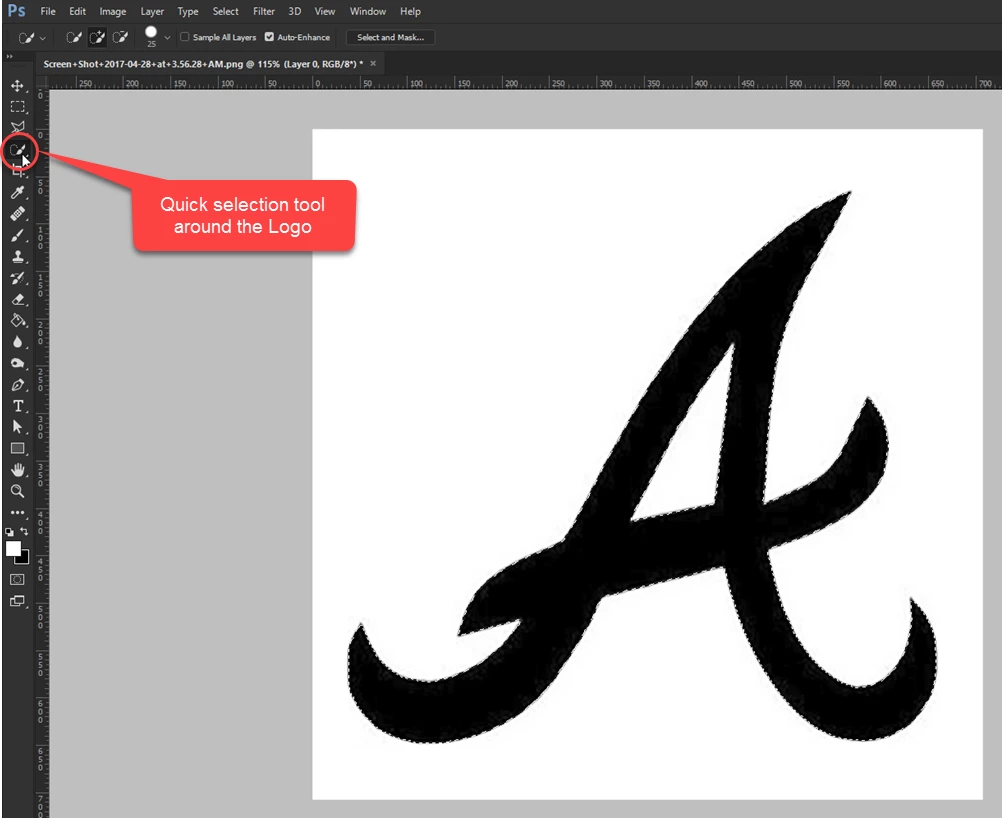This screenshot has width=1002, height=818.
Task: Open the Help menu
Action: pos(410,12)
